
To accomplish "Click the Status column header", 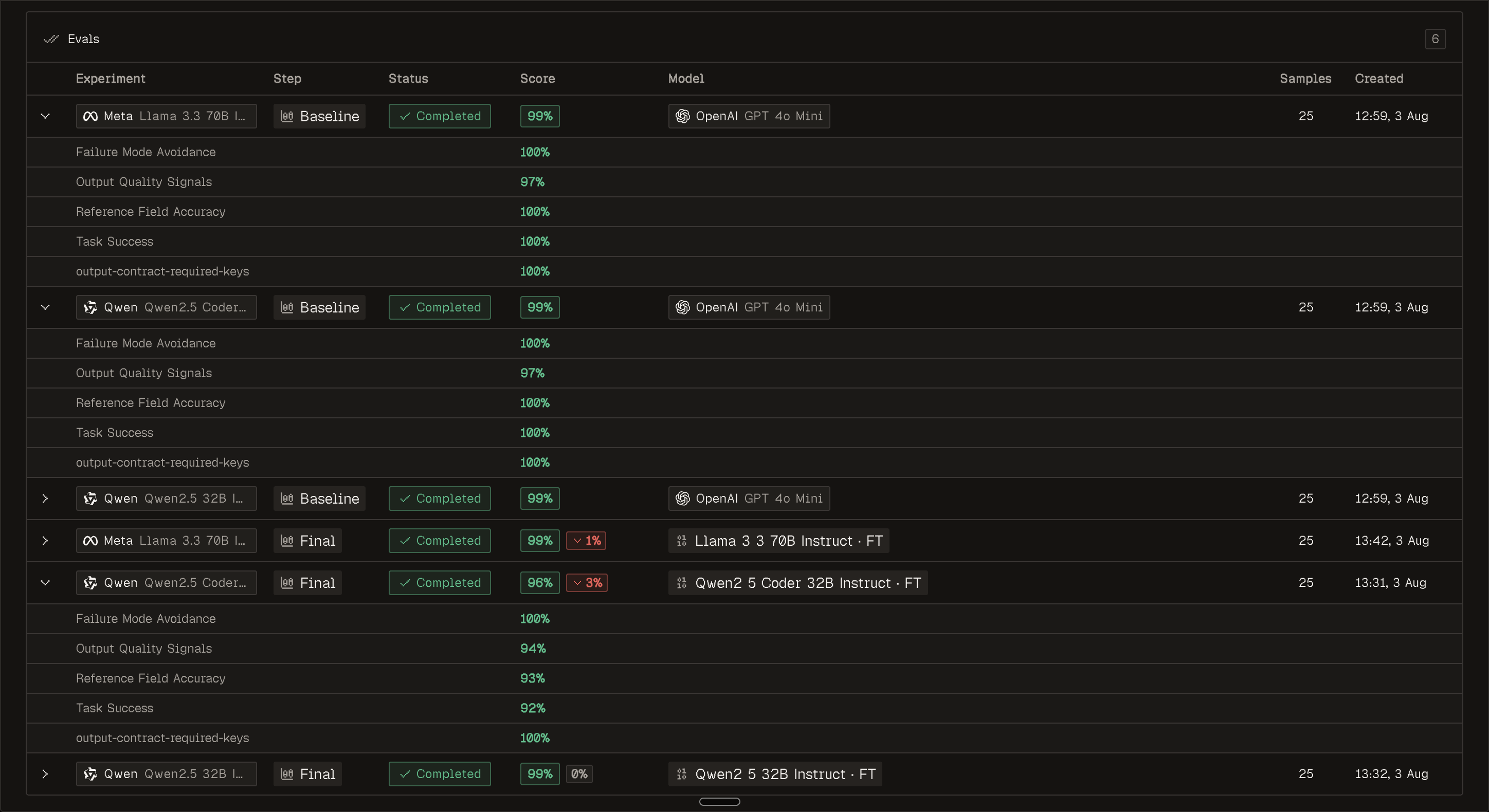I will click(x=408, y=79).
